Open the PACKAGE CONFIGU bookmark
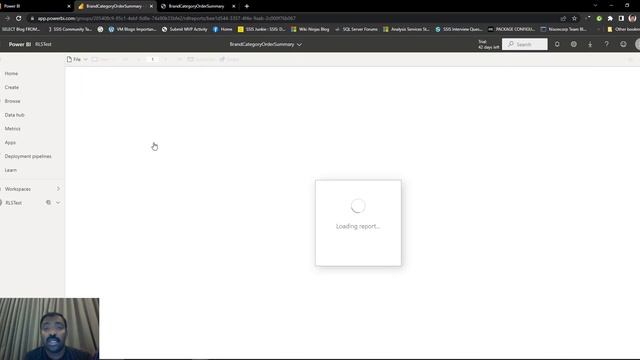640x360 pixels. 511,29
